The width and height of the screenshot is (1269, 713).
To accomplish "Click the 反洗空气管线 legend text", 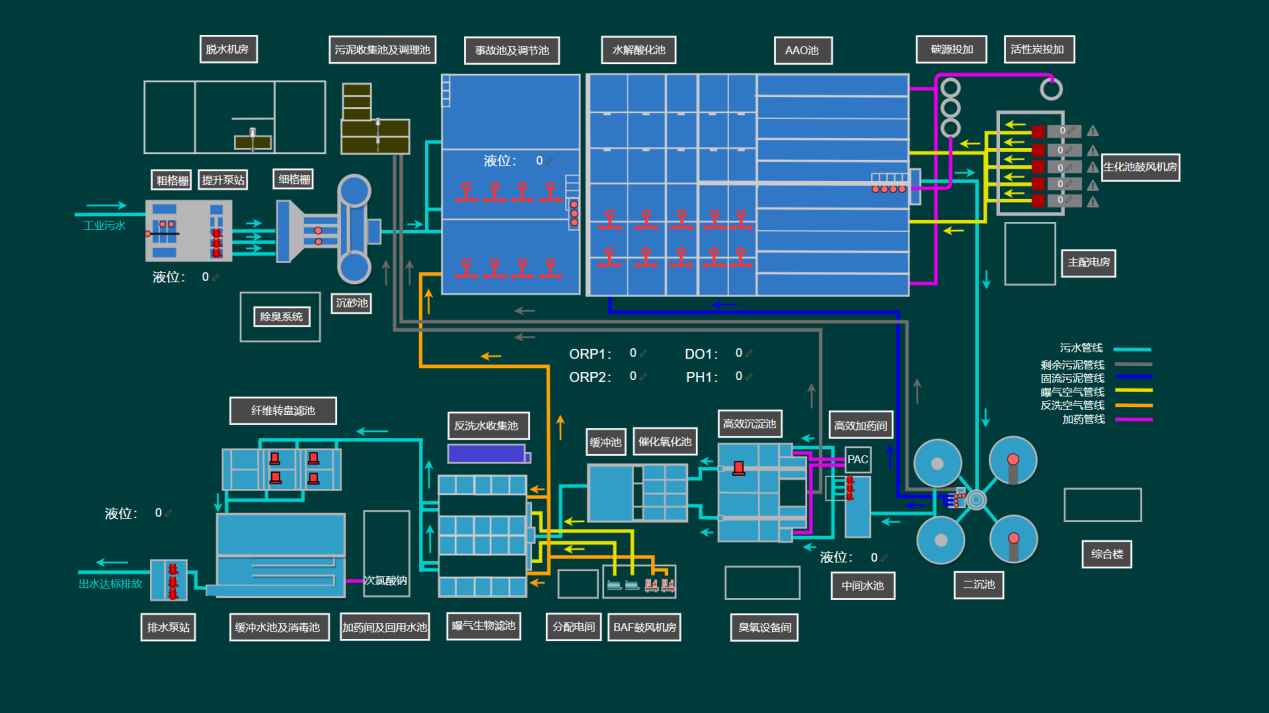I will coord(1072,405).
